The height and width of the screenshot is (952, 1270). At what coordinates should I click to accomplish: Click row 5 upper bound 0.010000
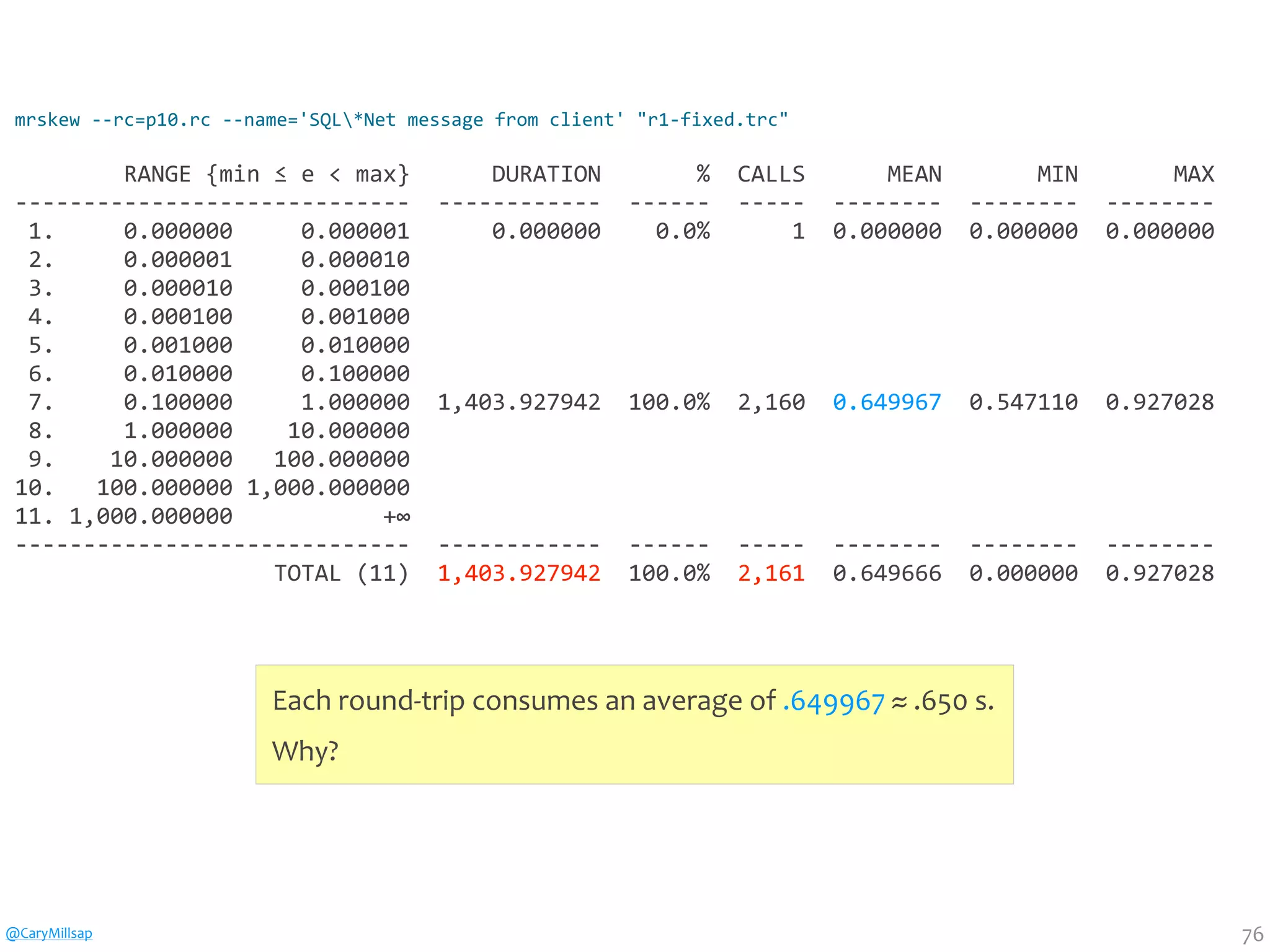[355, 345]
